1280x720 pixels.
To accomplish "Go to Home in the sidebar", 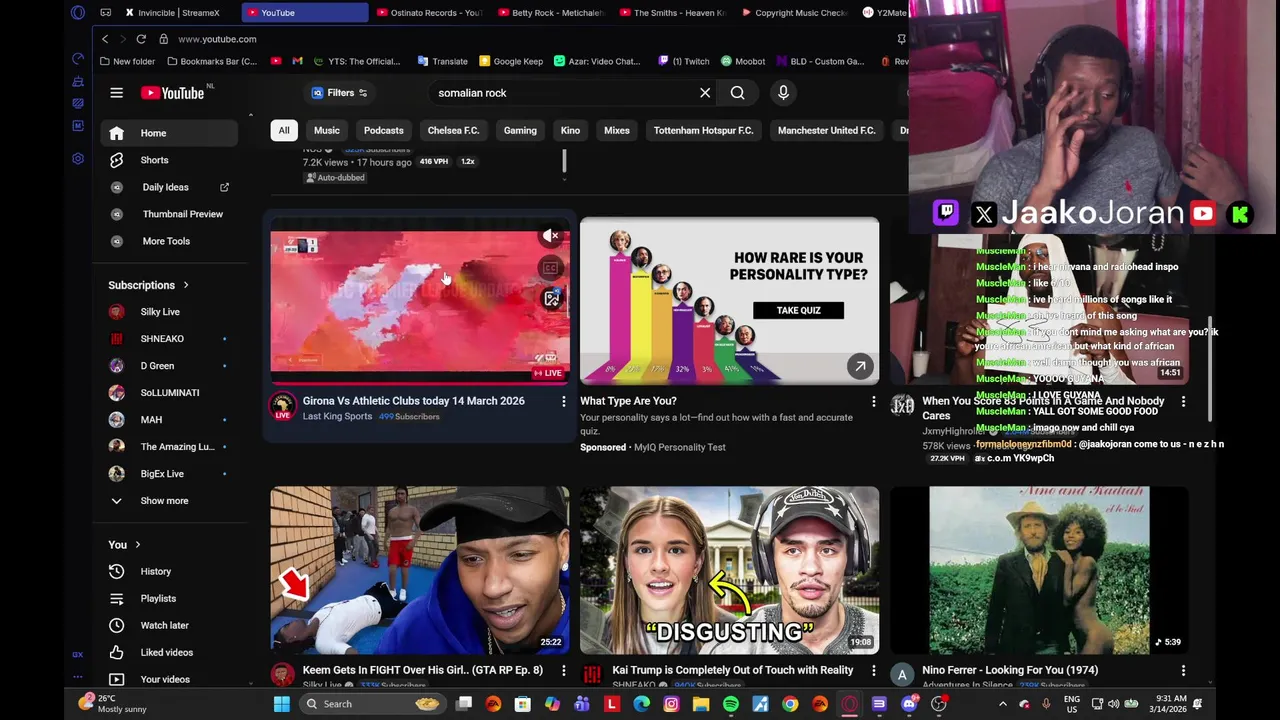I will tap(168, 133).
